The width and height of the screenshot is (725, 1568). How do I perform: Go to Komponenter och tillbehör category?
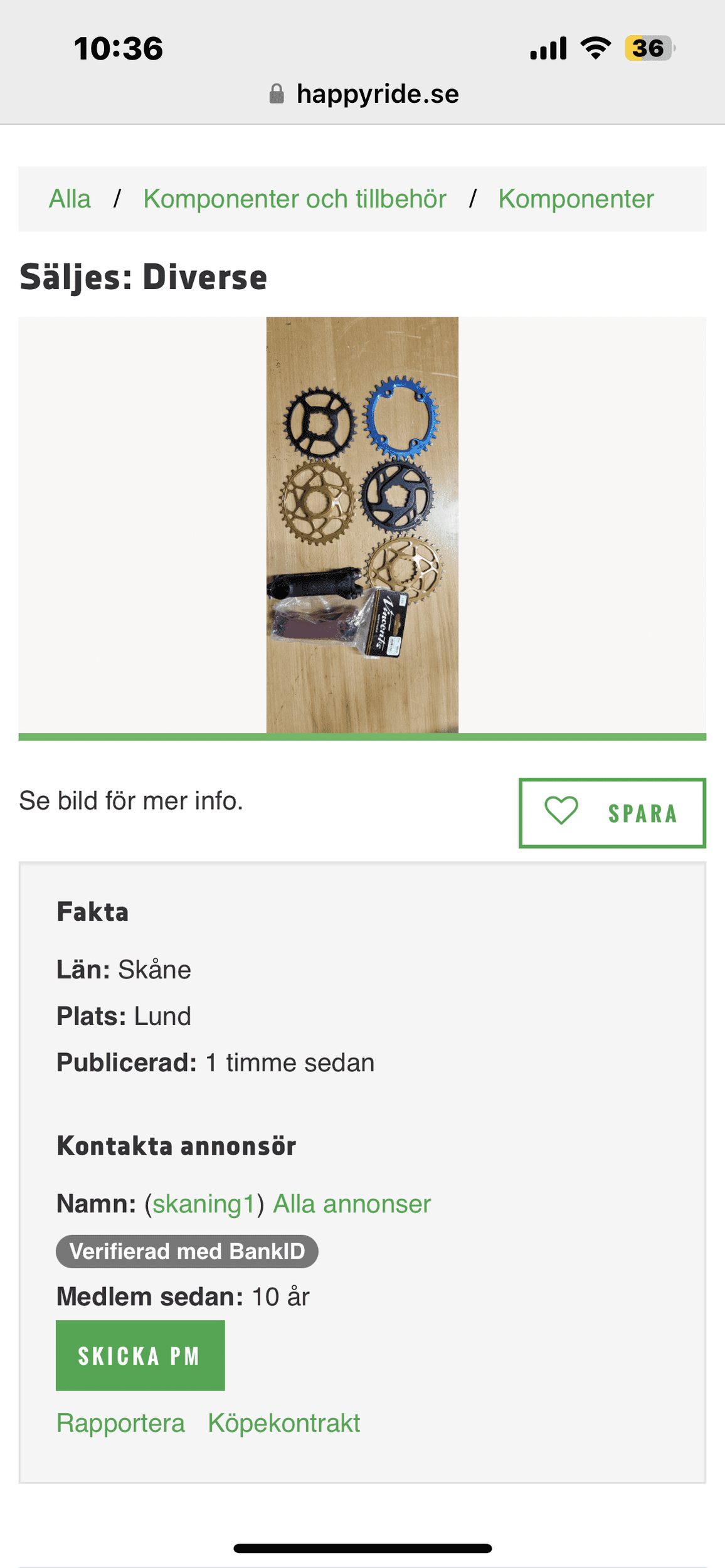click(295, 199)
